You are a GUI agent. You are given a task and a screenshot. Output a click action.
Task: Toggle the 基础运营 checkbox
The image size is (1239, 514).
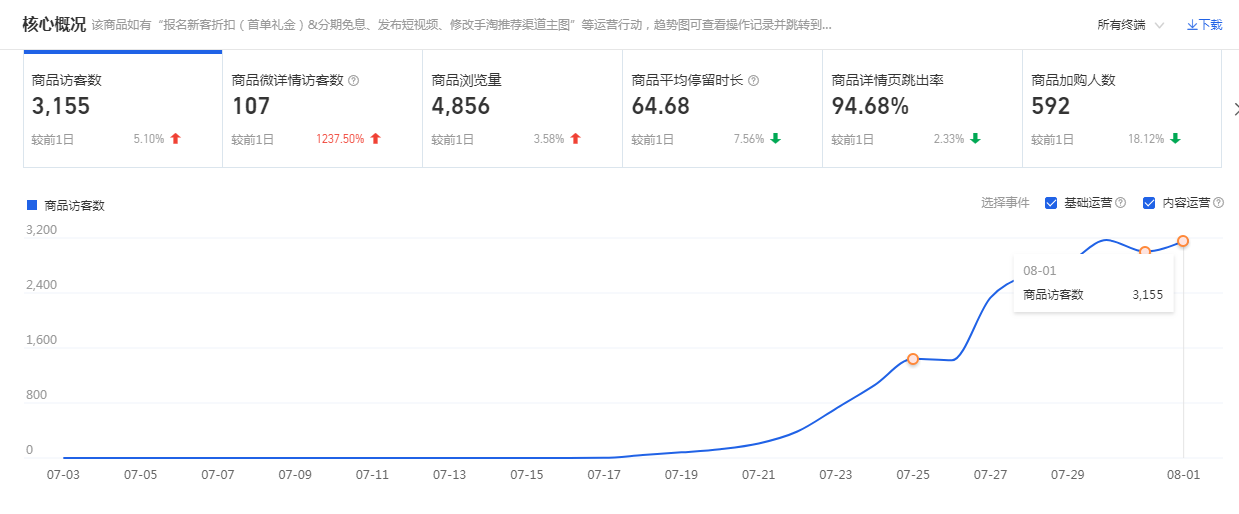1051,203
